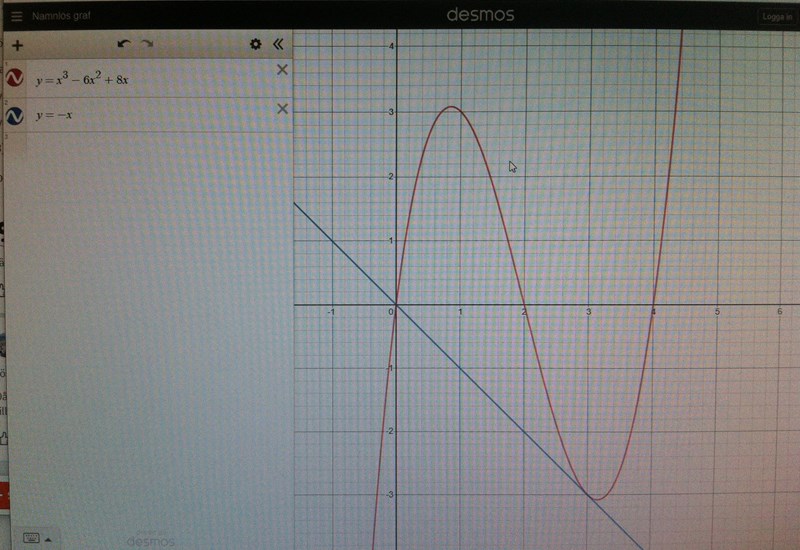Undo the last action with the undo arrow
Viewport: 800px width, 550px height.
(124, 44)
